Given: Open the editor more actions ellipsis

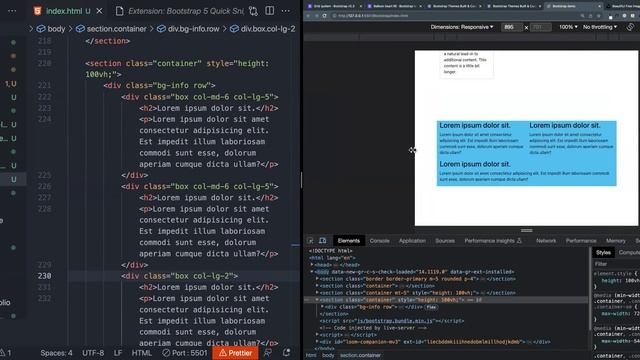Looking at the screenshot, I should pyautogui.click(x=285, y=11).
